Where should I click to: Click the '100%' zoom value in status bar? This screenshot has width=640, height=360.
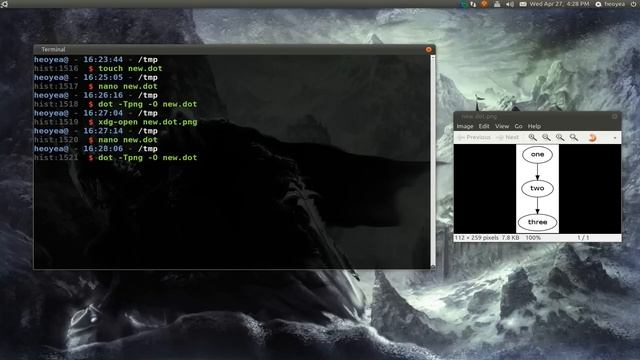pos(533,238)
